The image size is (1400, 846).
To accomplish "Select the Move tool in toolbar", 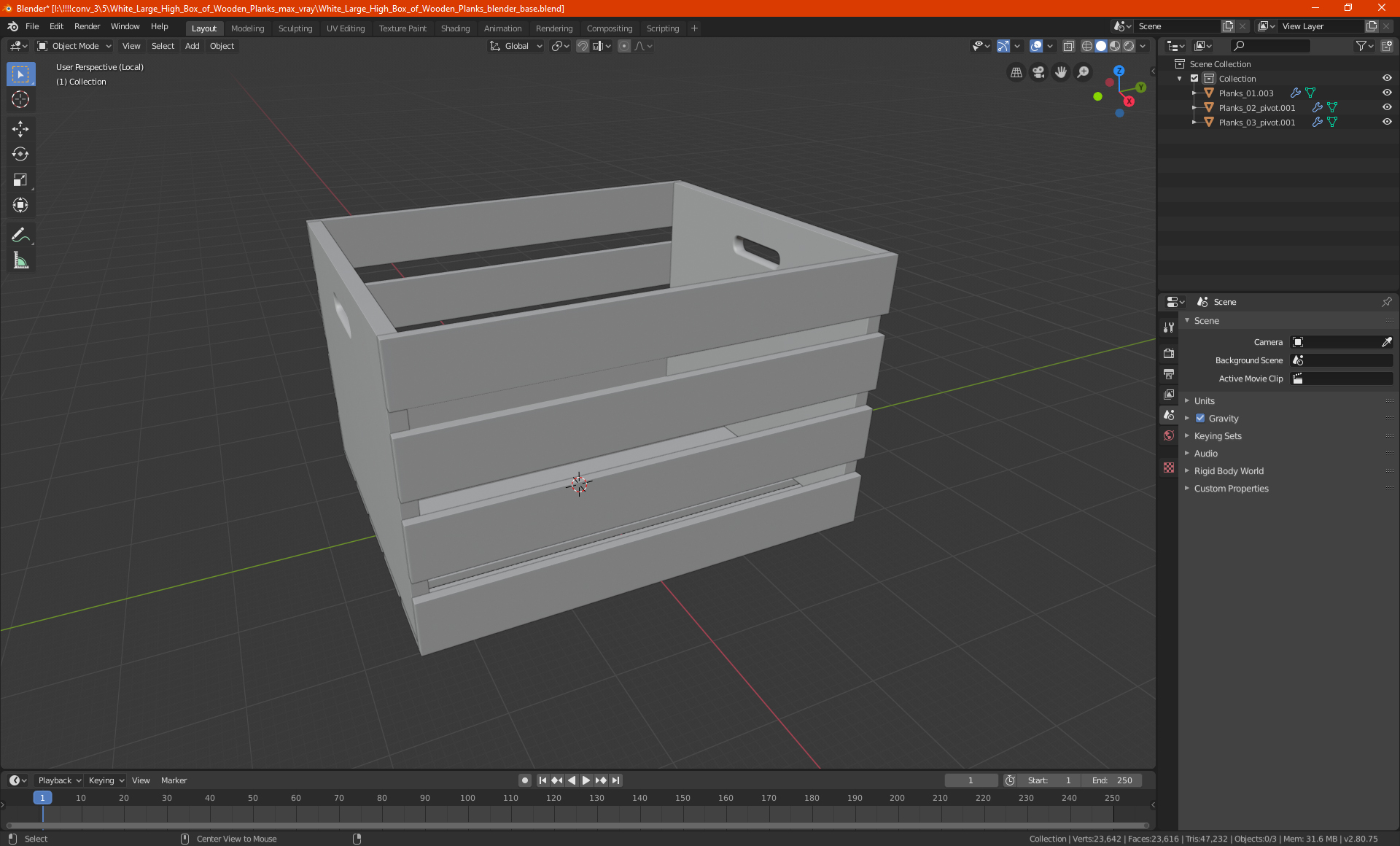I will [20, 129].
